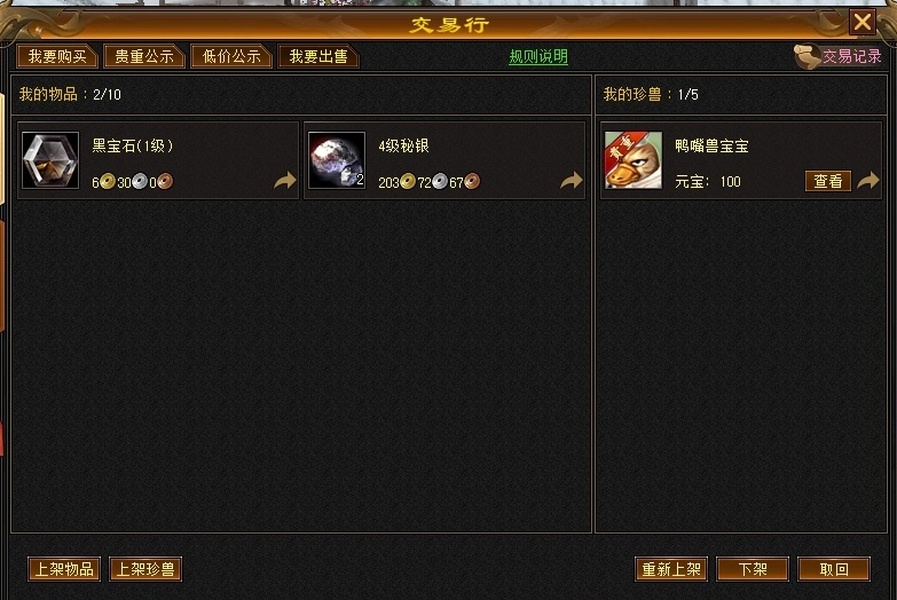The image size is (897, 600).
Task: Click share arrow on 黑宝石 listing
Action: (285, 181)
